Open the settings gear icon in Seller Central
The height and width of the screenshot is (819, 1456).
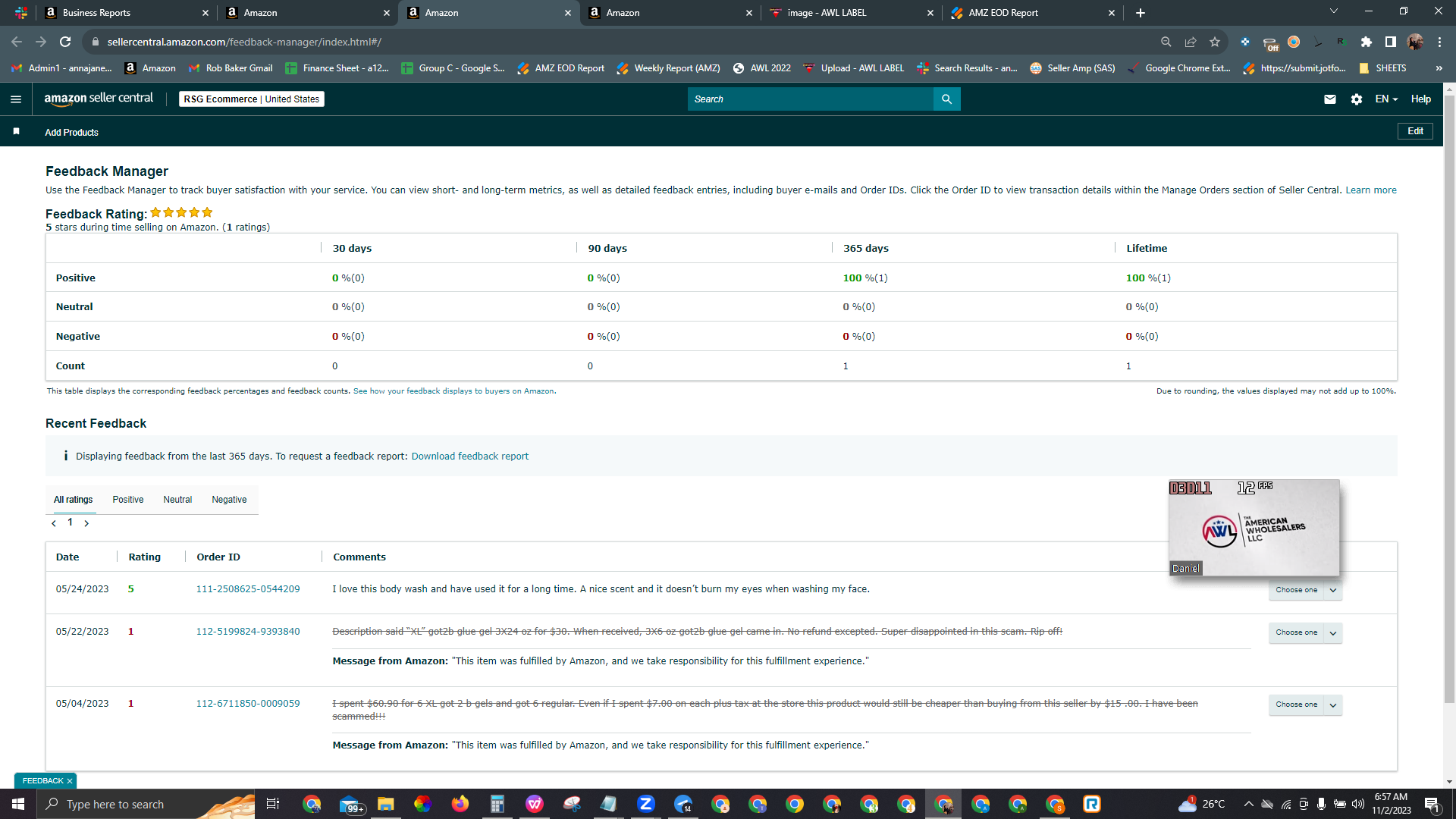[x=1357, y=99]
